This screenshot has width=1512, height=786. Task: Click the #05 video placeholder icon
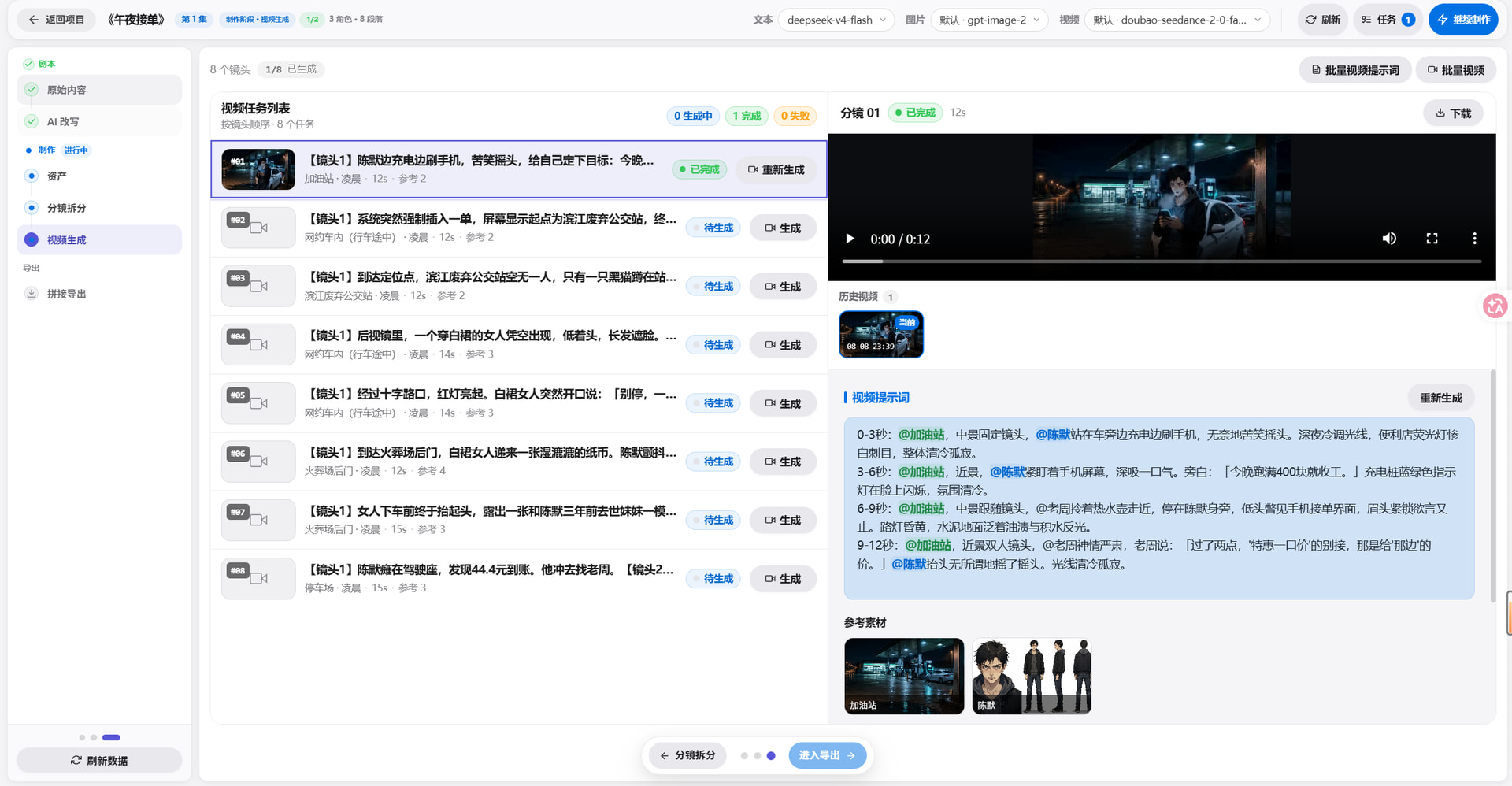click(258, 403)
